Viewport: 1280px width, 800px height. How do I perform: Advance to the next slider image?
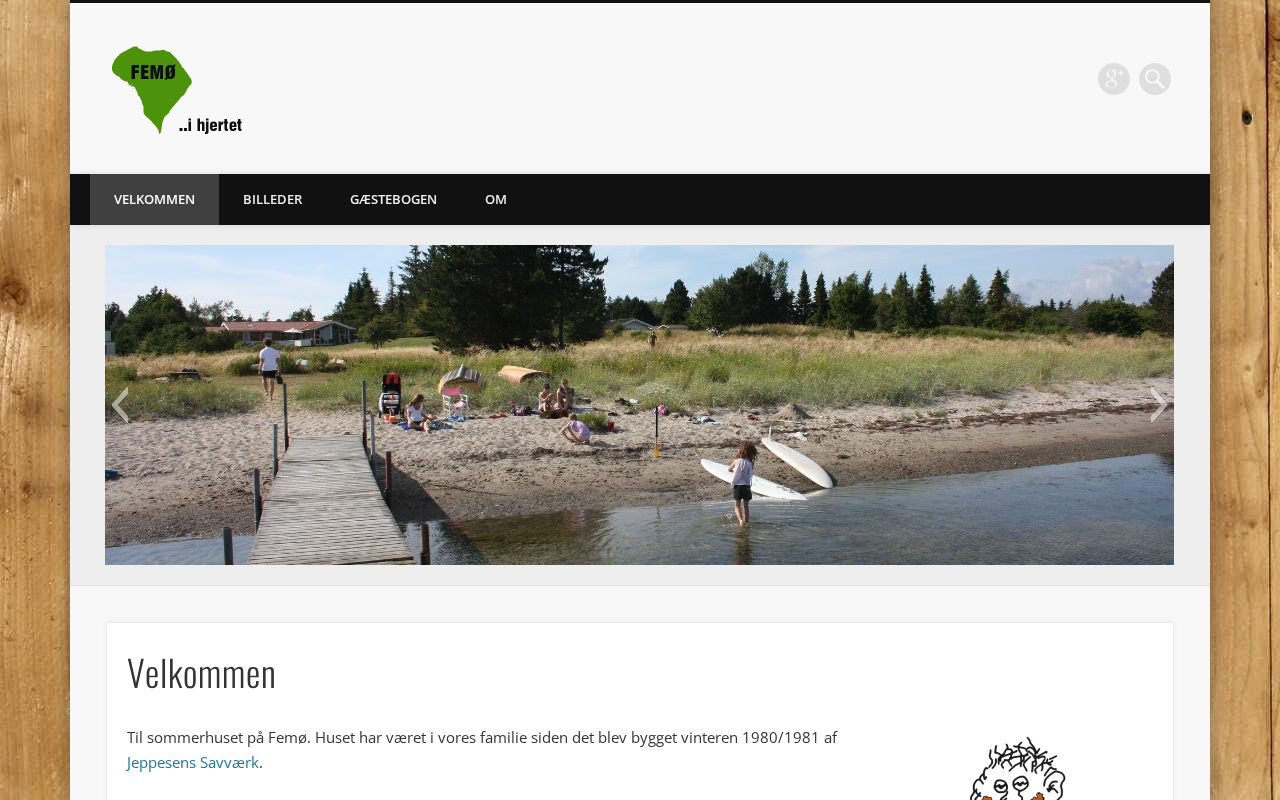(x=1158, y=405)
